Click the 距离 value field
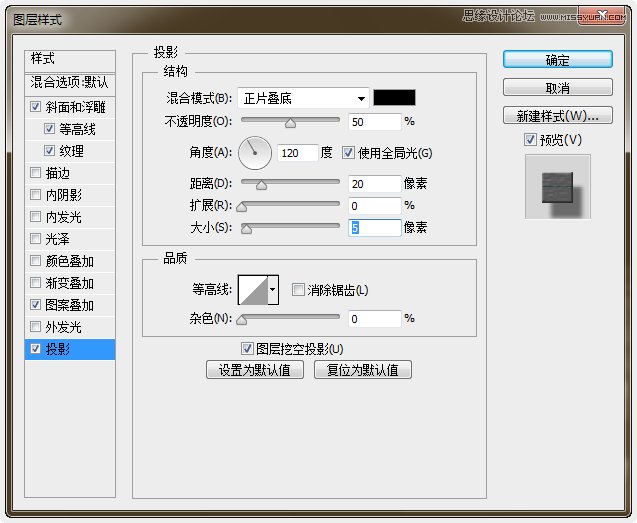Viewport: 637px width, 523px height. coord(375,184)
